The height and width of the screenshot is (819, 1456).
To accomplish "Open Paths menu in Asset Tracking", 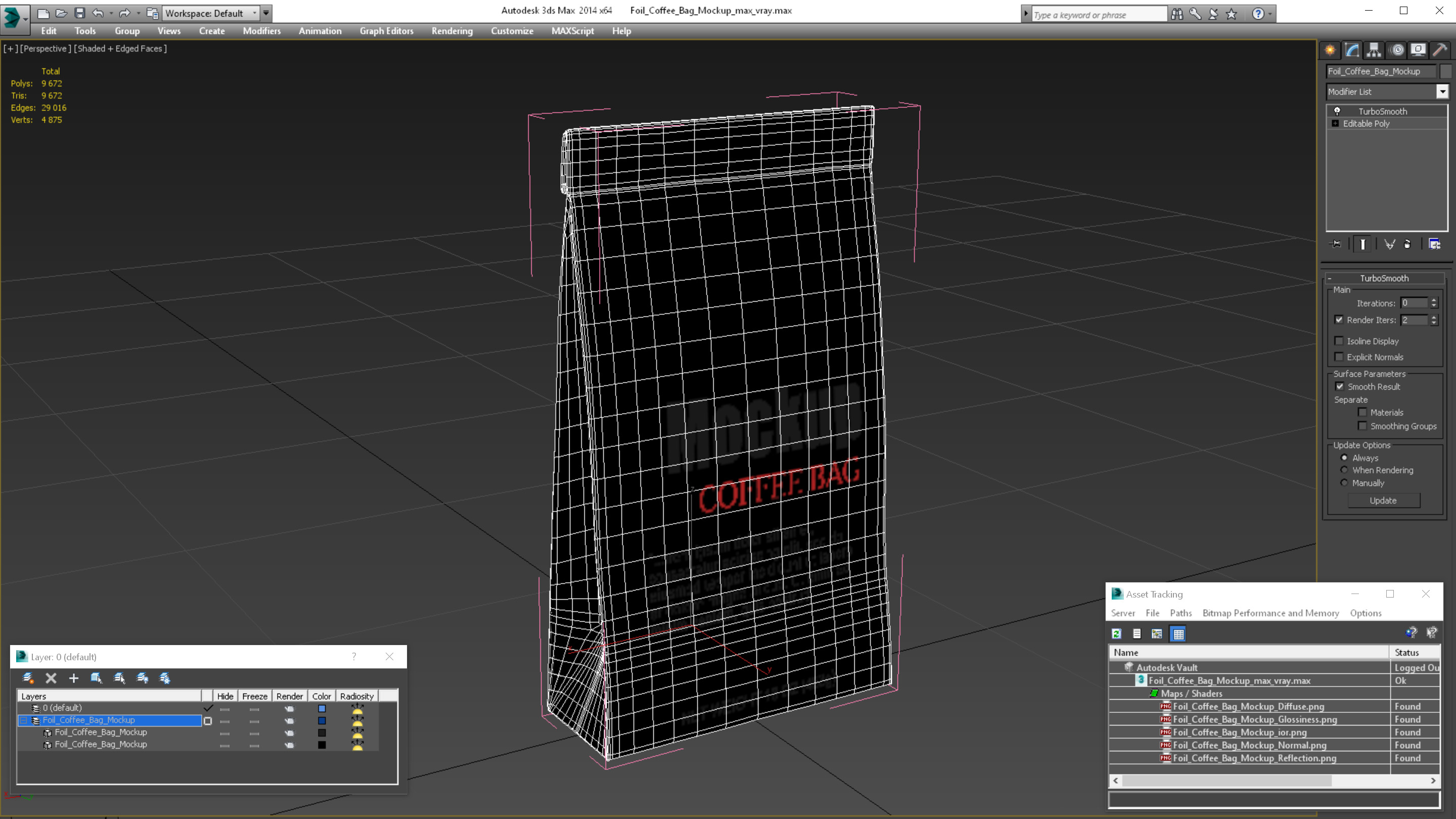I will click(1181, 613).
